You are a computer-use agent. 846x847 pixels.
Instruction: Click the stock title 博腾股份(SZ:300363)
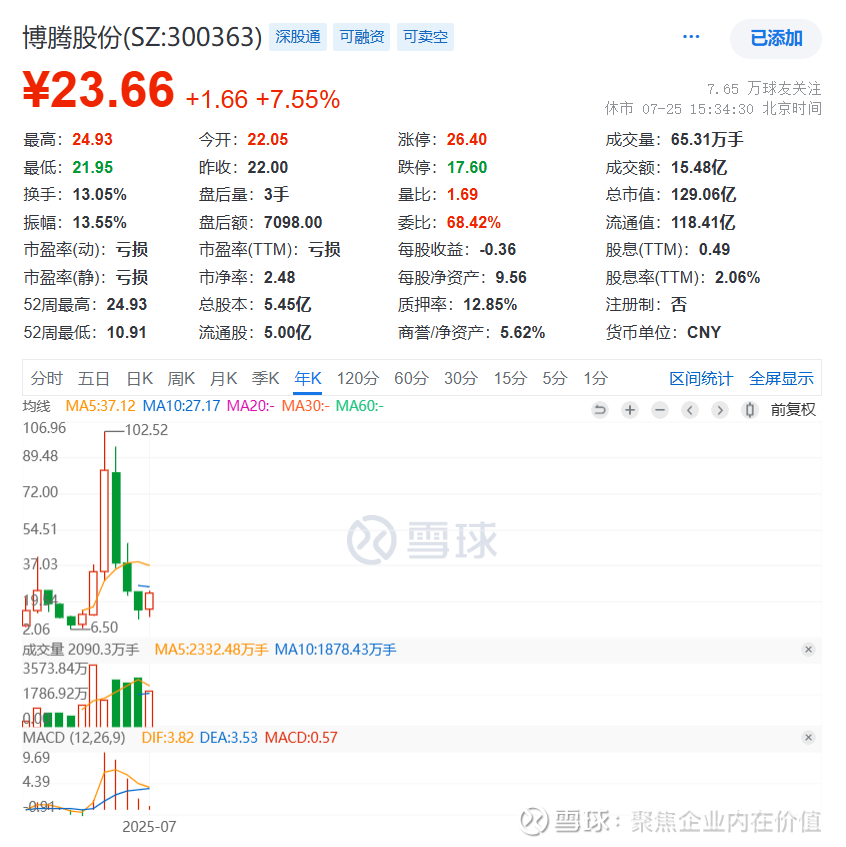(x=142, y=37)
